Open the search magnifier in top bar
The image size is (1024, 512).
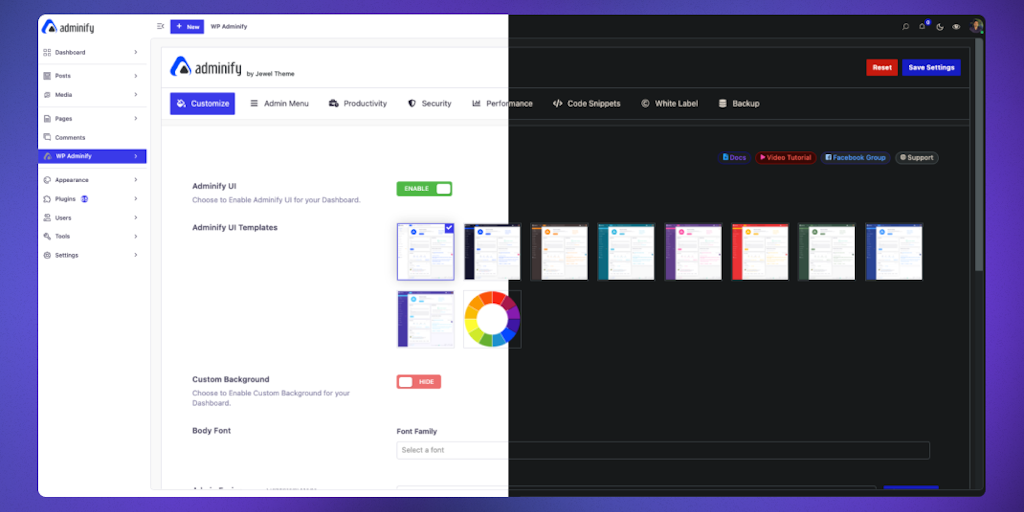pyautogui.click(x=905, y=27)
